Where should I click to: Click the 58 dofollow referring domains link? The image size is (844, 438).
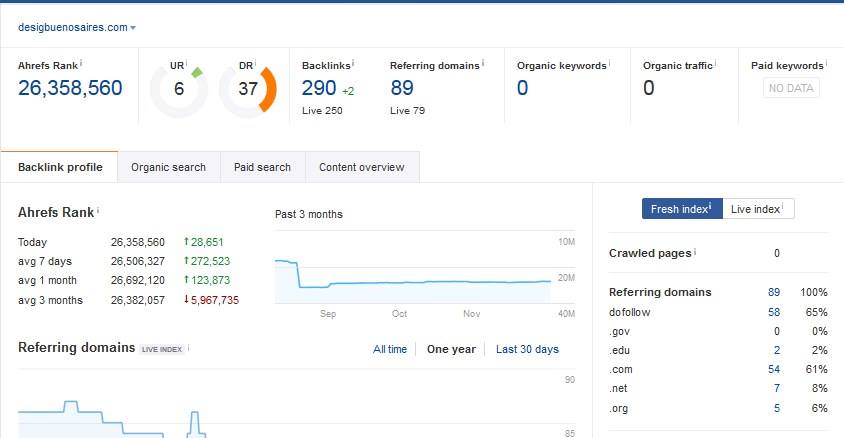[774, 312]
